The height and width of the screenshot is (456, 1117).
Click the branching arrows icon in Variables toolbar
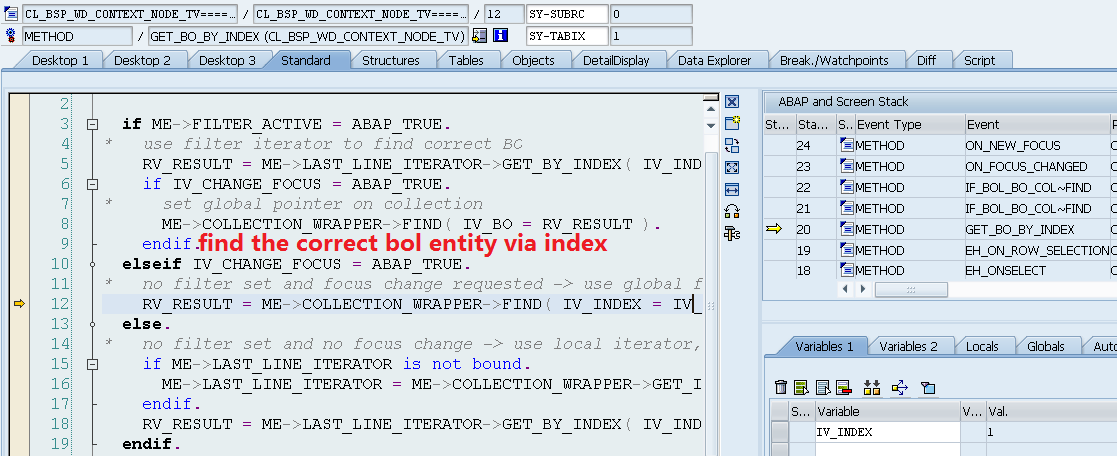900,388
